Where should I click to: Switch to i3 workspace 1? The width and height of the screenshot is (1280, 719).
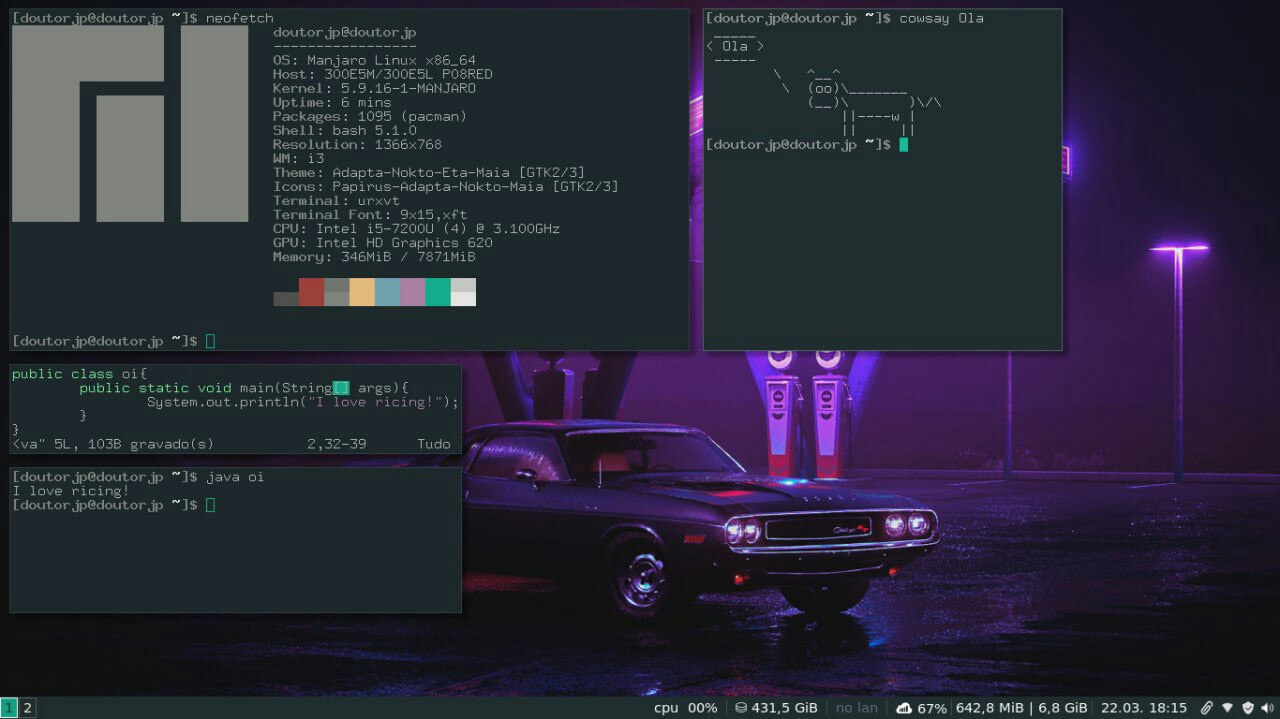(x=9, y=708)
